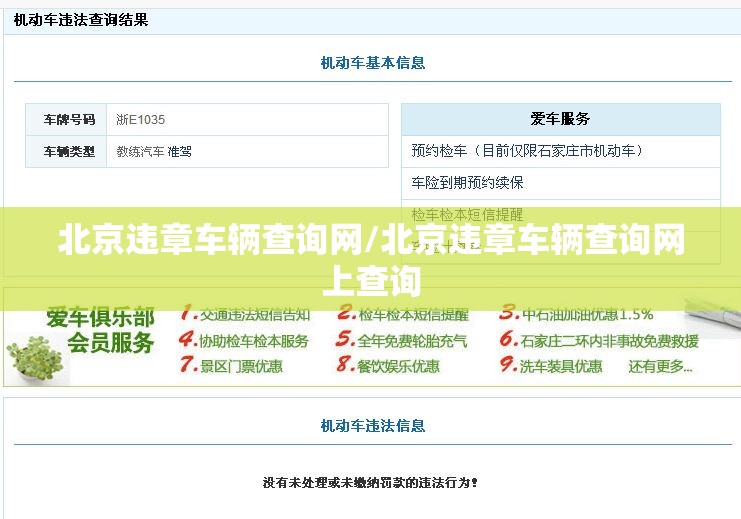Click banner item 8 餐饮娱乐优惠

click(x=388, y=365)
